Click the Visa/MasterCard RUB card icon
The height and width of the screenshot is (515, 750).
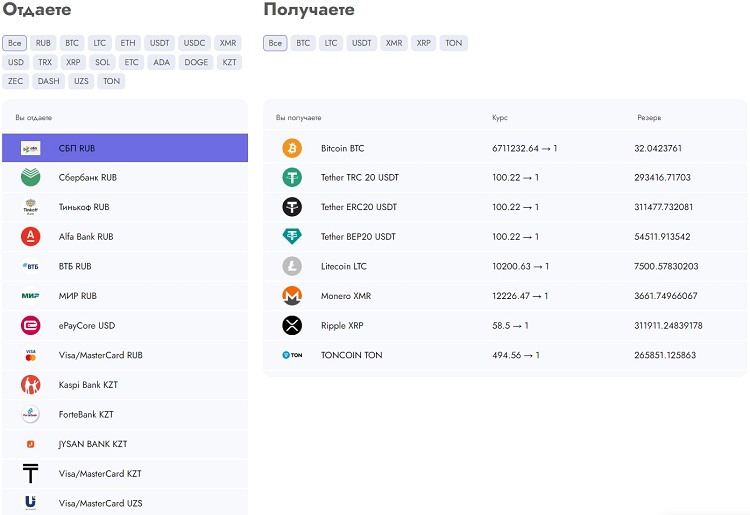[x=31, y=355]
